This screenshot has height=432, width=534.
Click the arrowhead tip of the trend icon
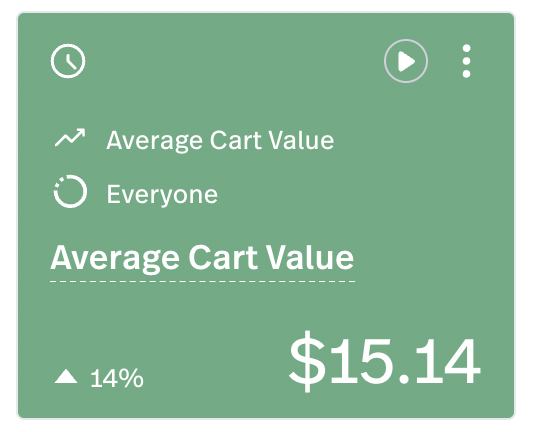point(82,132)
